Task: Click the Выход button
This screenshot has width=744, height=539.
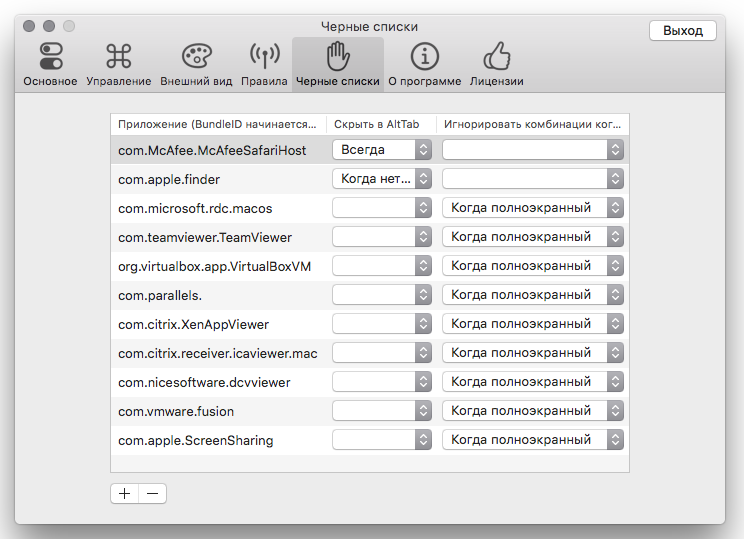Action: point(683,30)
